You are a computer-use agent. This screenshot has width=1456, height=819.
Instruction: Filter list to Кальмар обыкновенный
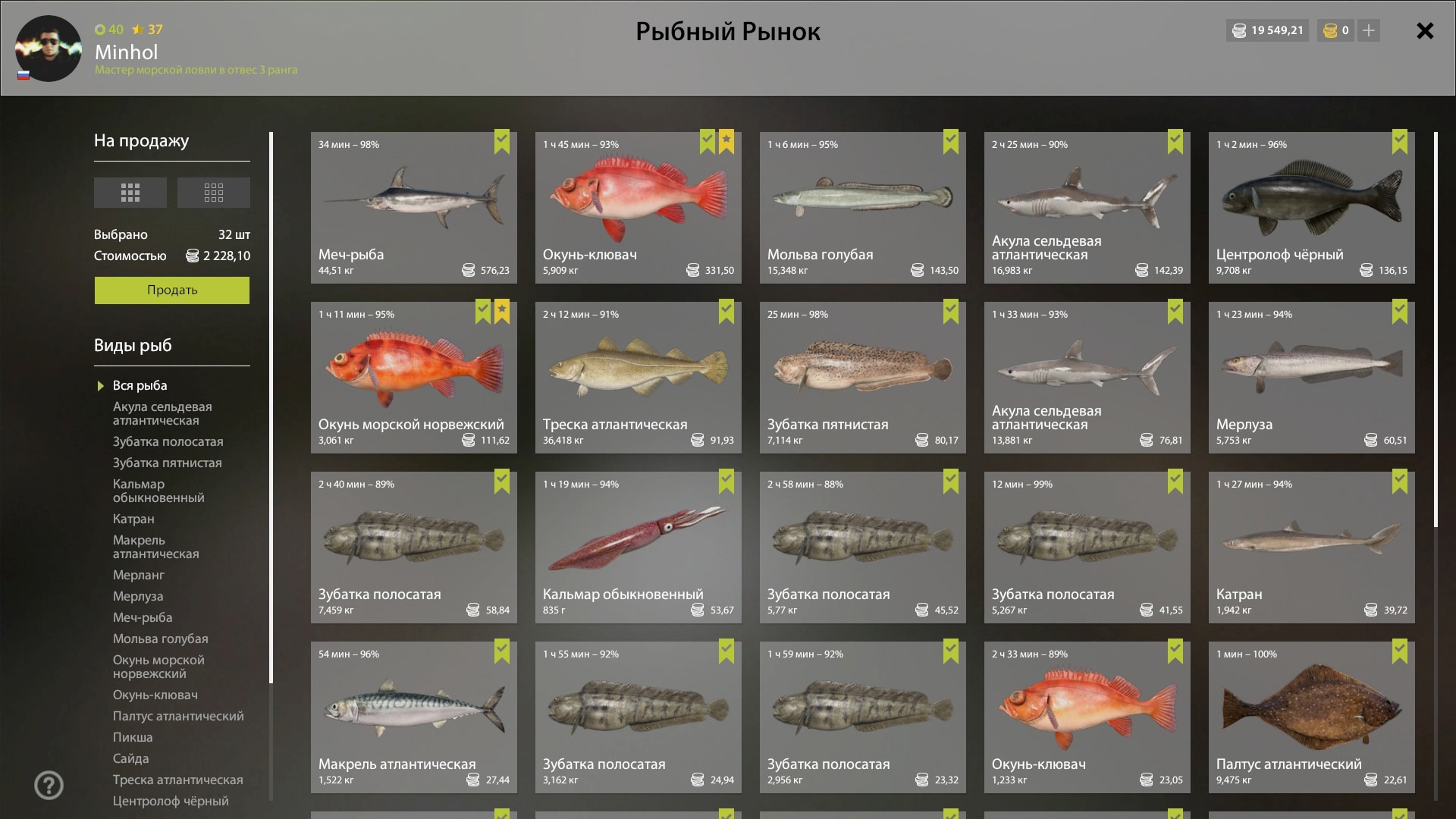[158, 491]
